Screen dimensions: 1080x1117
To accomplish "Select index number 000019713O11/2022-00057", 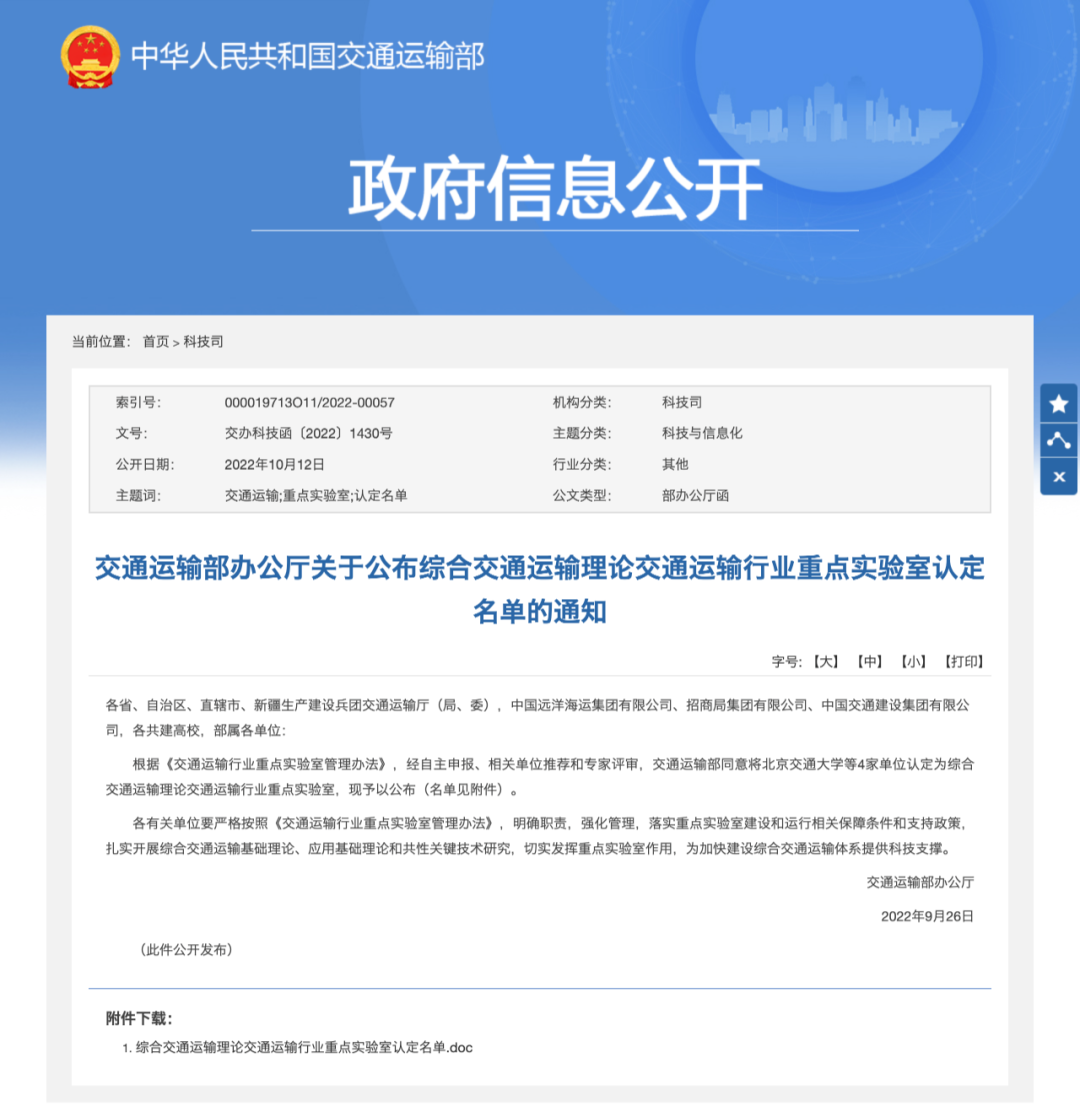I will [x=309, y=403].
